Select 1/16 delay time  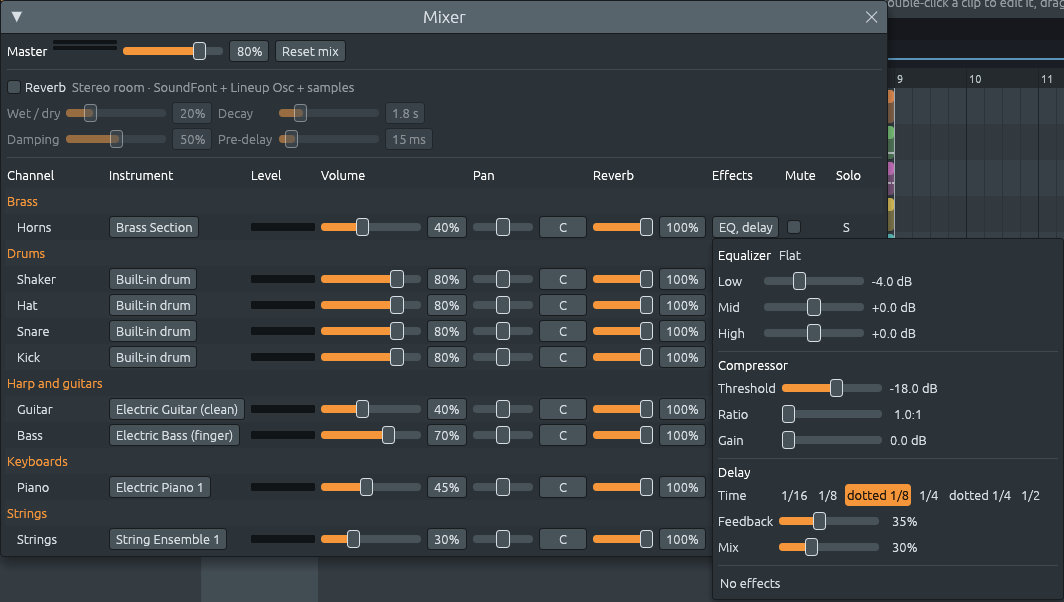794,495
